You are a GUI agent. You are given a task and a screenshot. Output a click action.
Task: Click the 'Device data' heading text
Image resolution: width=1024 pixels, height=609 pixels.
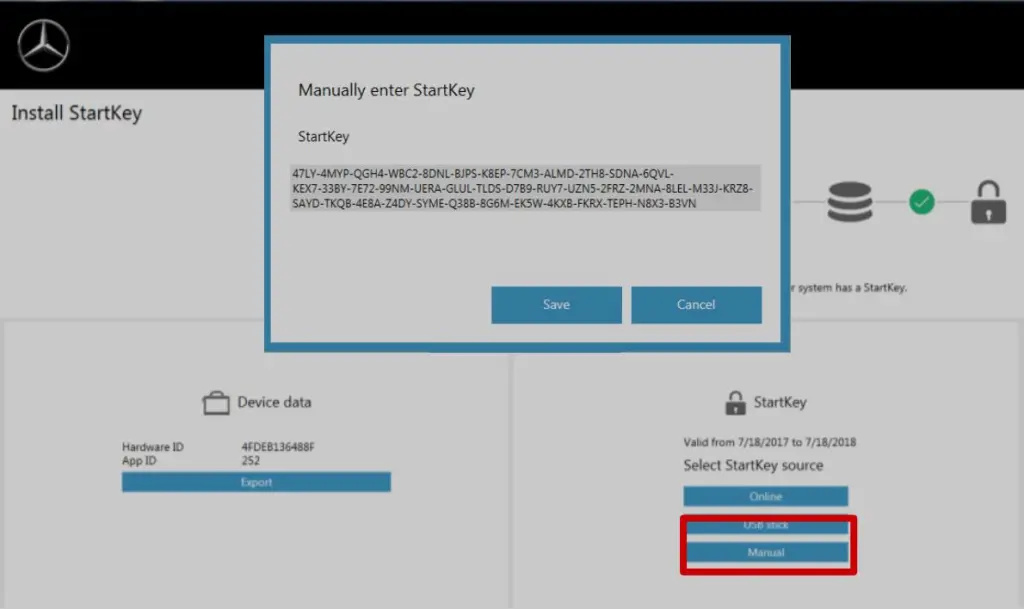point(274,402)
